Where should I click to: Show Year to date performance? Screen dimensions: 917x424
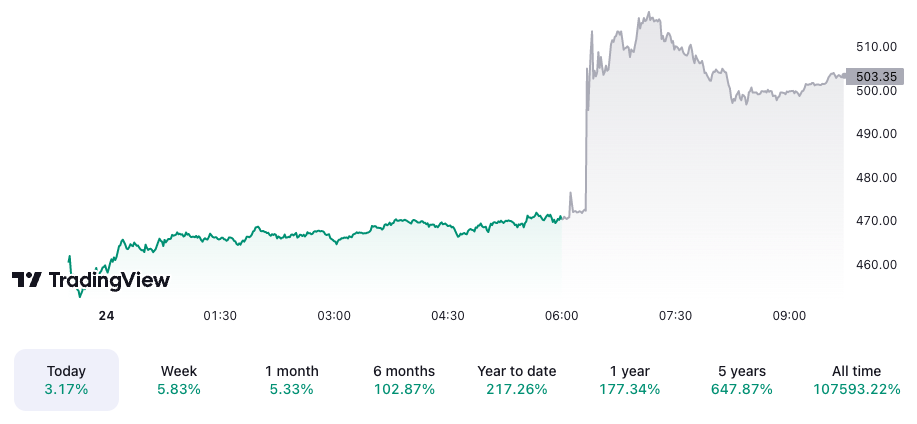tap(517, 380)
